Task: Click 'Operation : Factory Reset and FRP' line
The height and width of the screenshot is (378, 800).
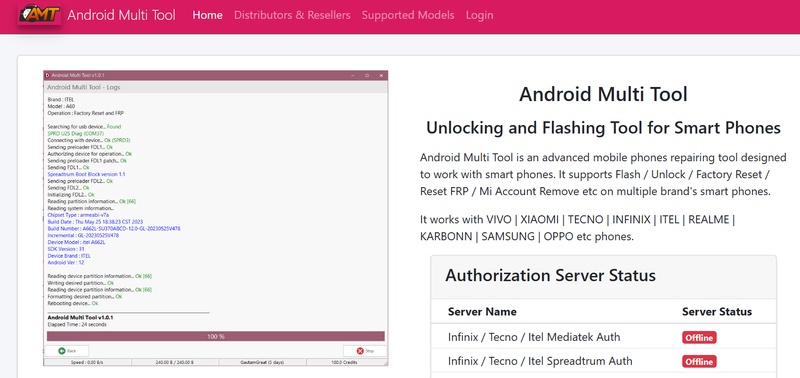Action: (85, 113)
